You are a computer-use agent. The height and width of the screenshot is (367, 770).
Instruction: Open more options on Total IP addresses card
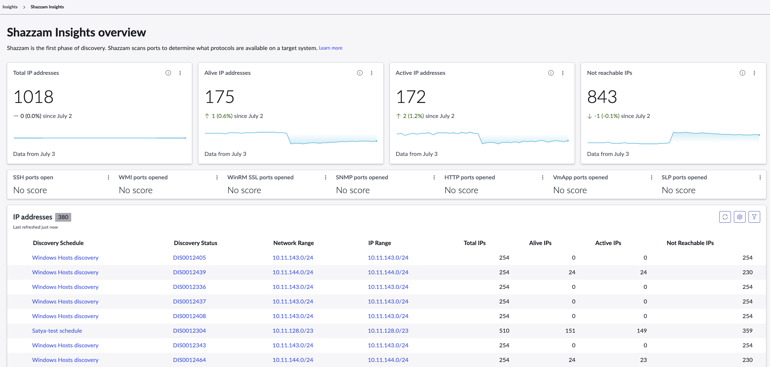(x=180, y=73)
